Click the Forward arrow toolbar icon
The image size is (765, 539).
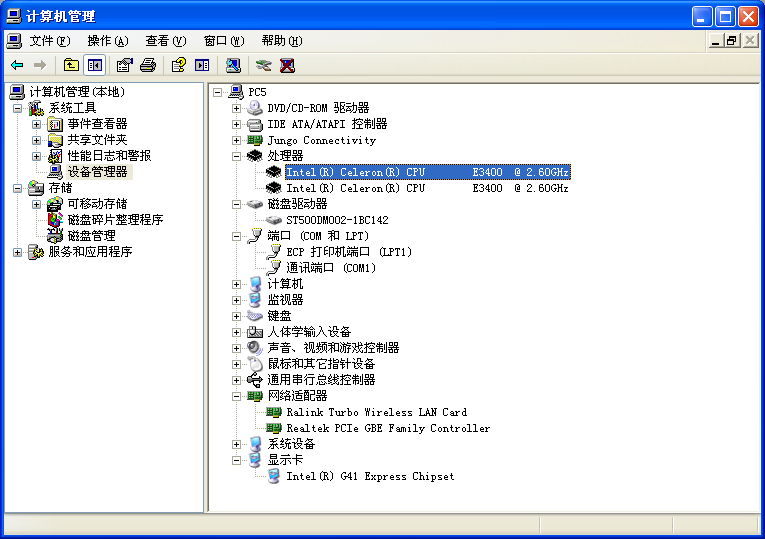40,65
